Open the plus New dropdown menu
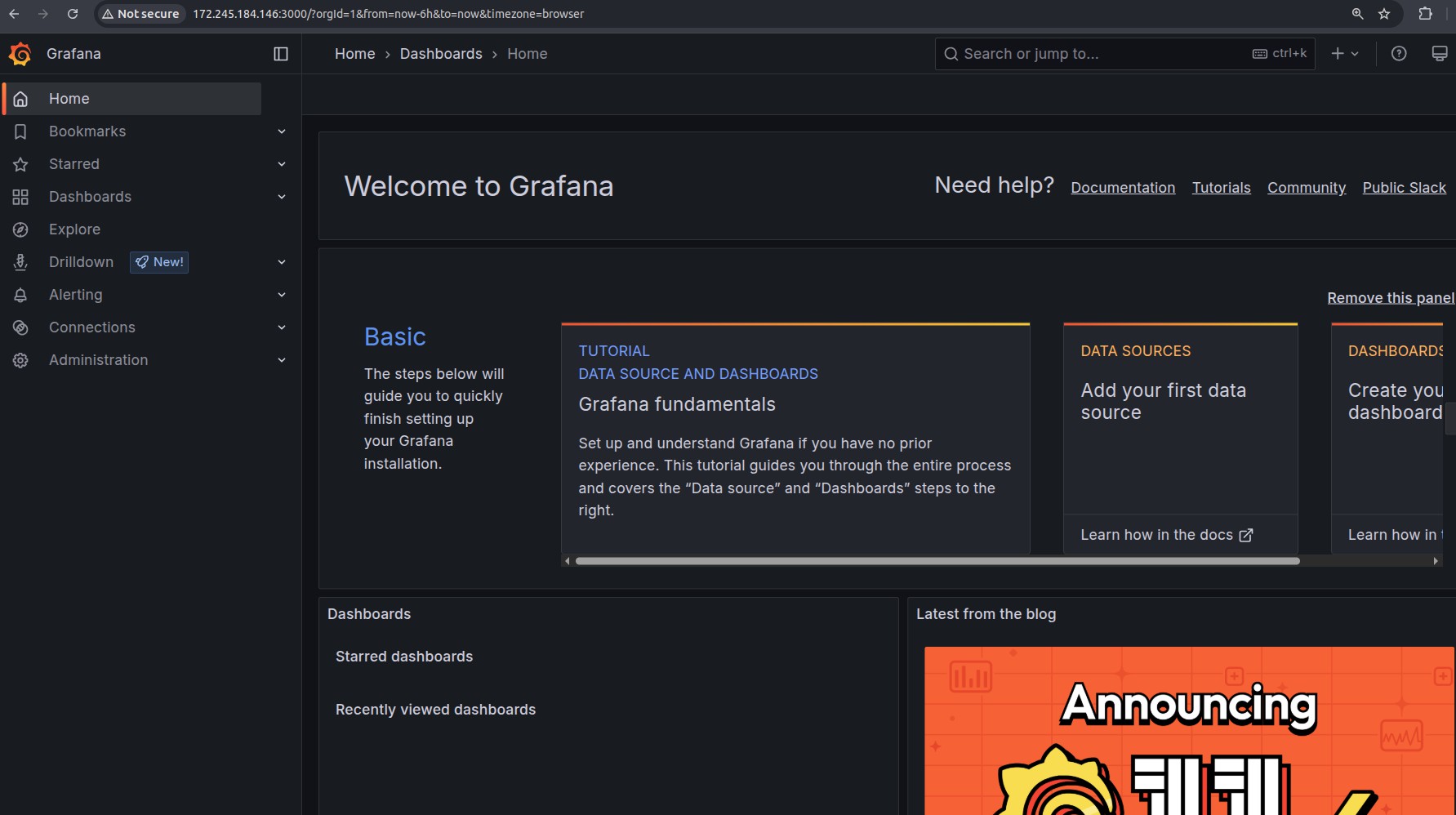This screenshot has height=815, width=1456. [x=1344, y=54]
